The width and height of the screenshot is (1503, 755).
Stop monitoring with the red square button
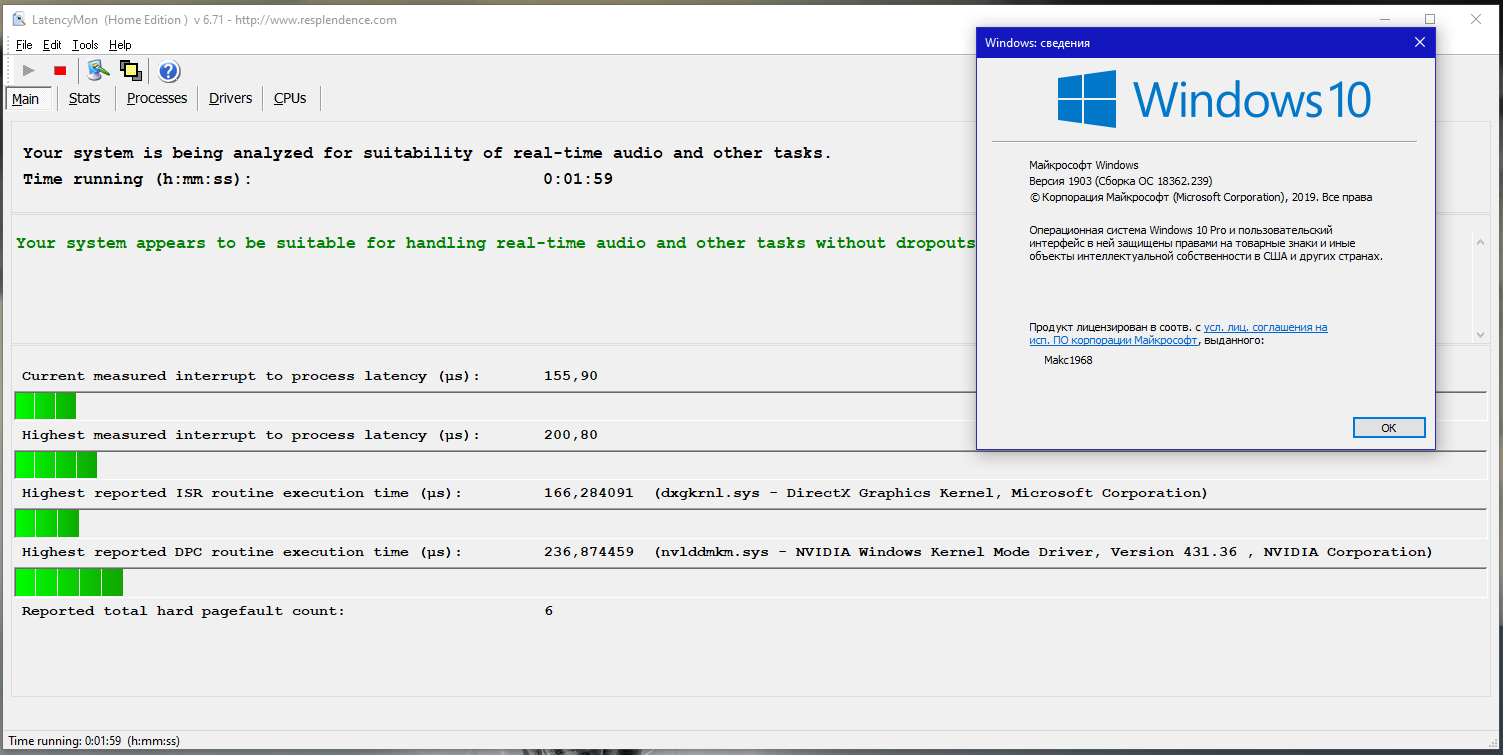click(60, 71)
